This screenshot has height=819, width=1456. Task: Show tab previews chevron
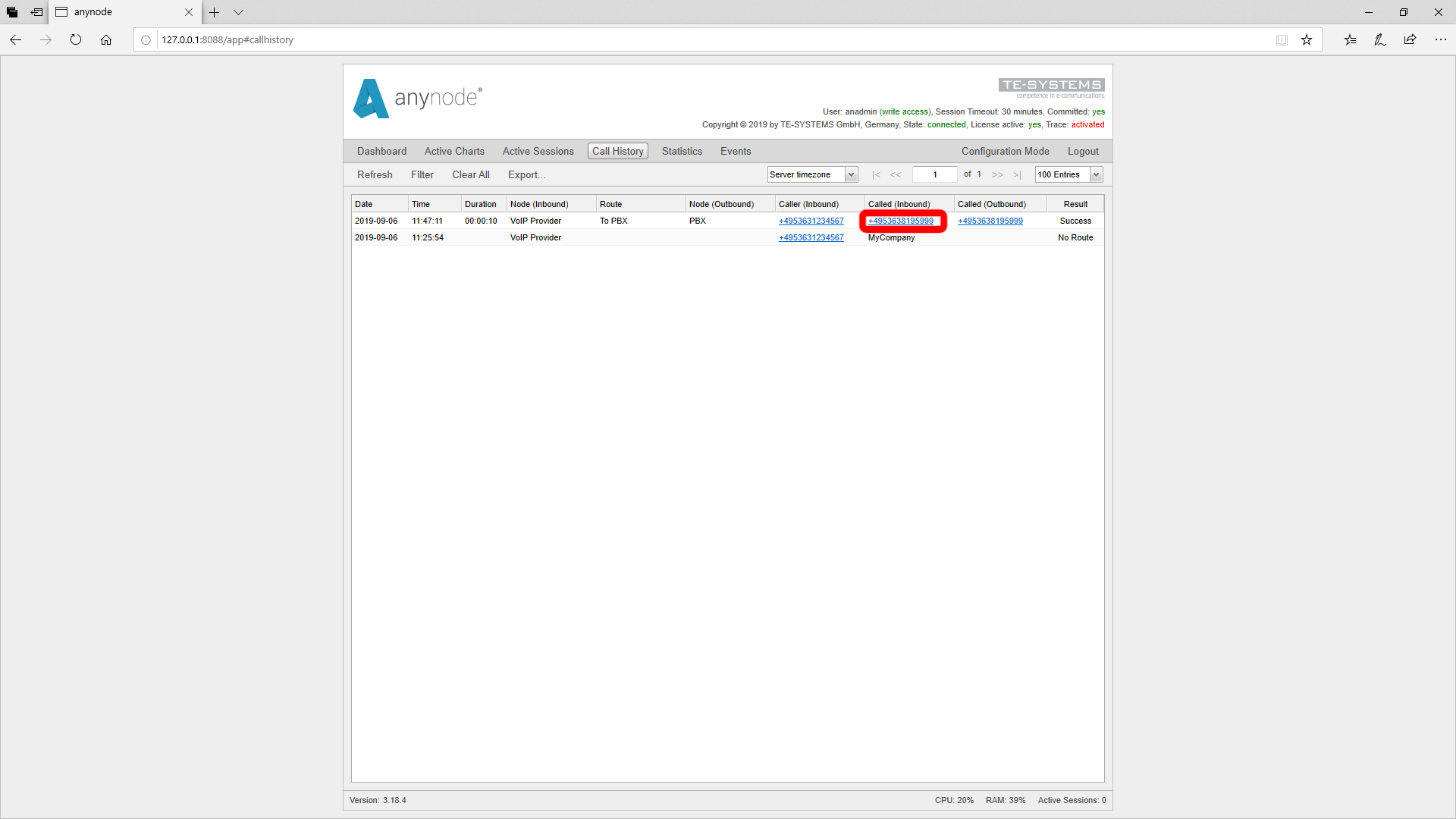238,12
